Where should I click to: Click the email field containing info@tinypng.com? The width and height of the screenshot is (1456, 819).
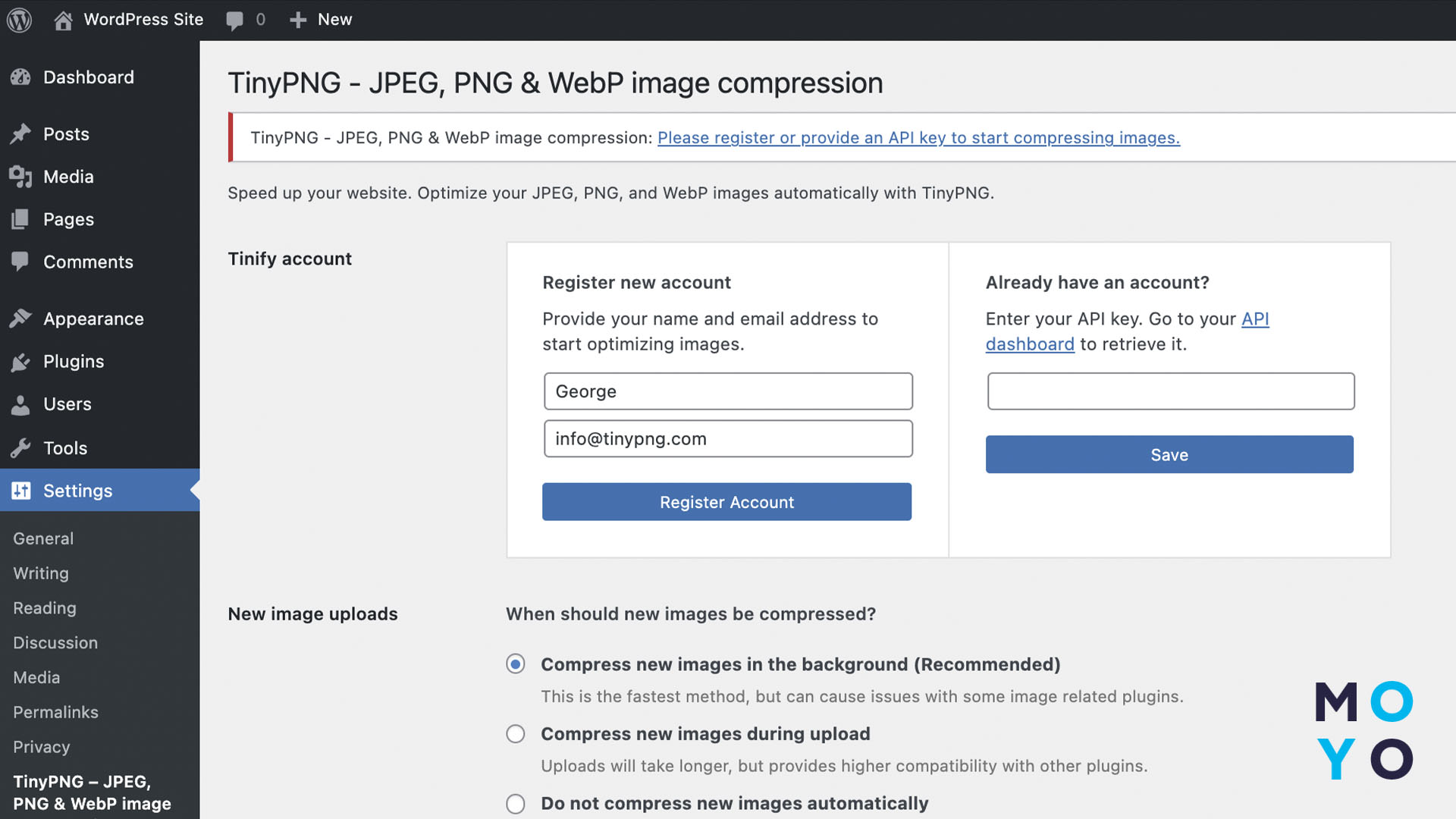(727, 439)
